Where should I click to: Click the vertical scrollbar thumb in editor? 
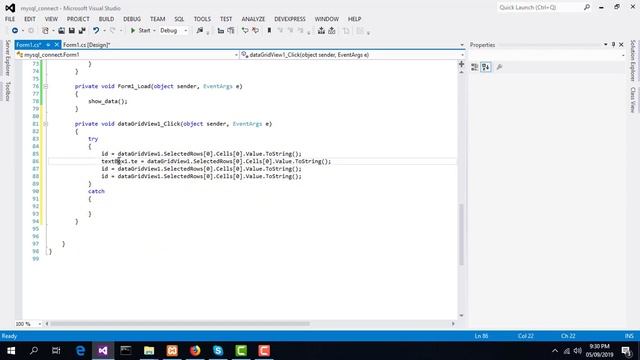[x=461, y=235]
